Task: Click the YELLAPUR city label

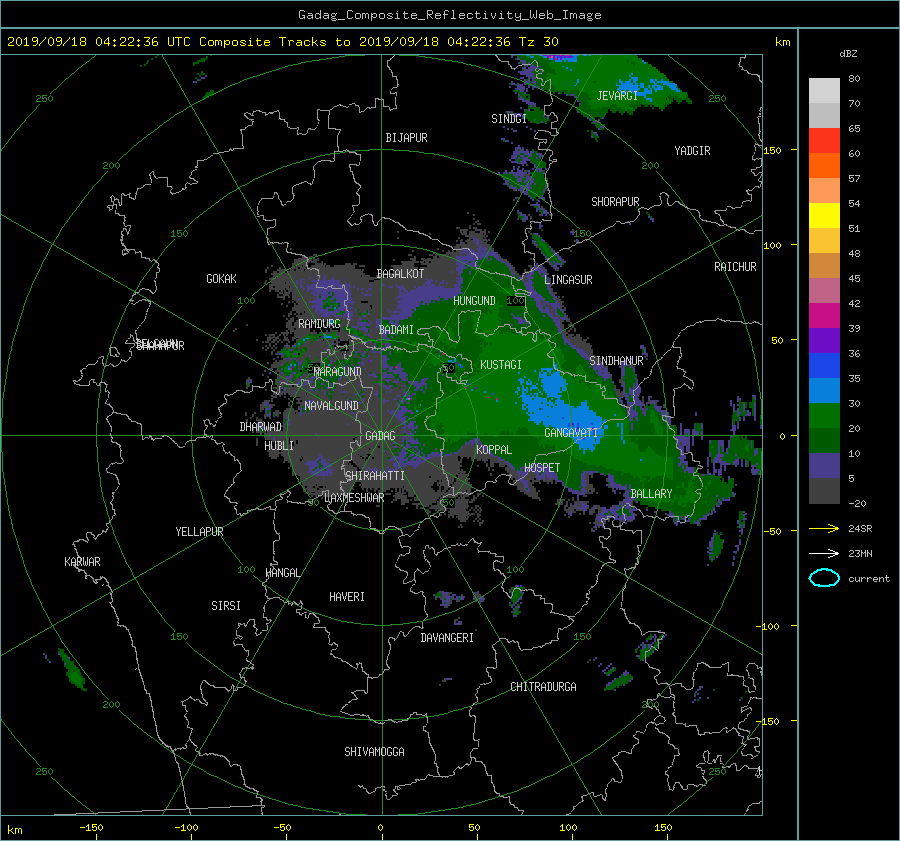Action: coord(200,532)
